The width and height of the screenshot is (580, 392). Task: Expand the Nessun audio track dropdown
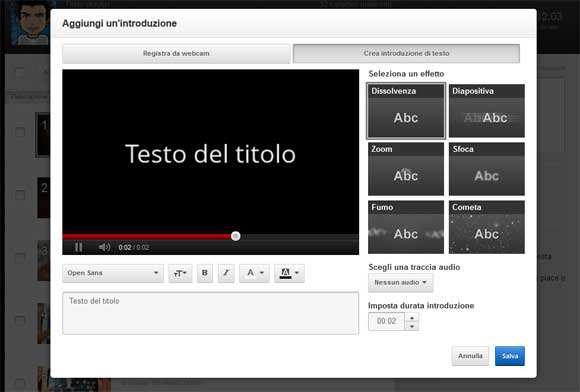(400, 283)
